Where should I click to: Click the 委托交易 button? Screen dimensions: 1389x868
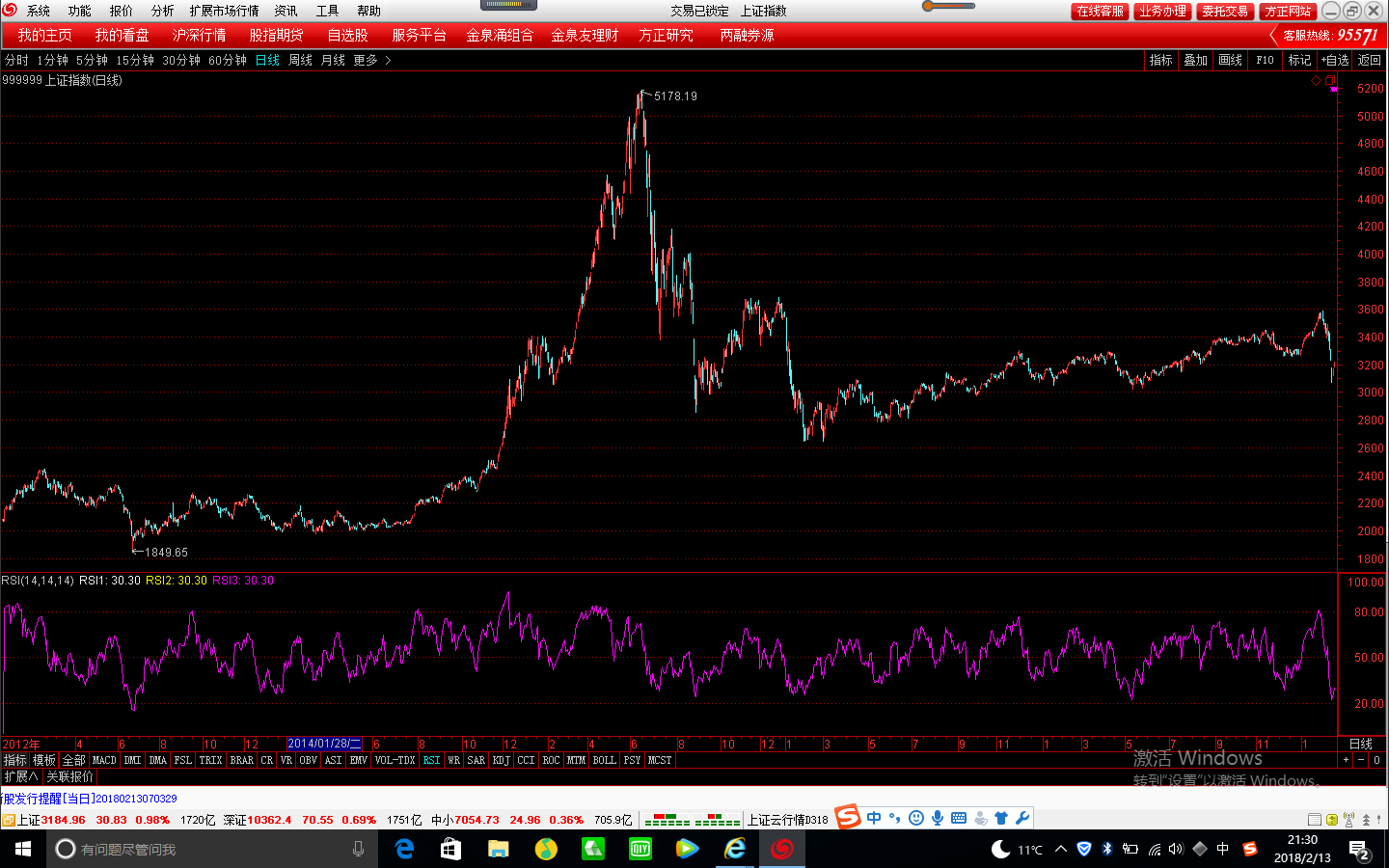pos(1225,11)
